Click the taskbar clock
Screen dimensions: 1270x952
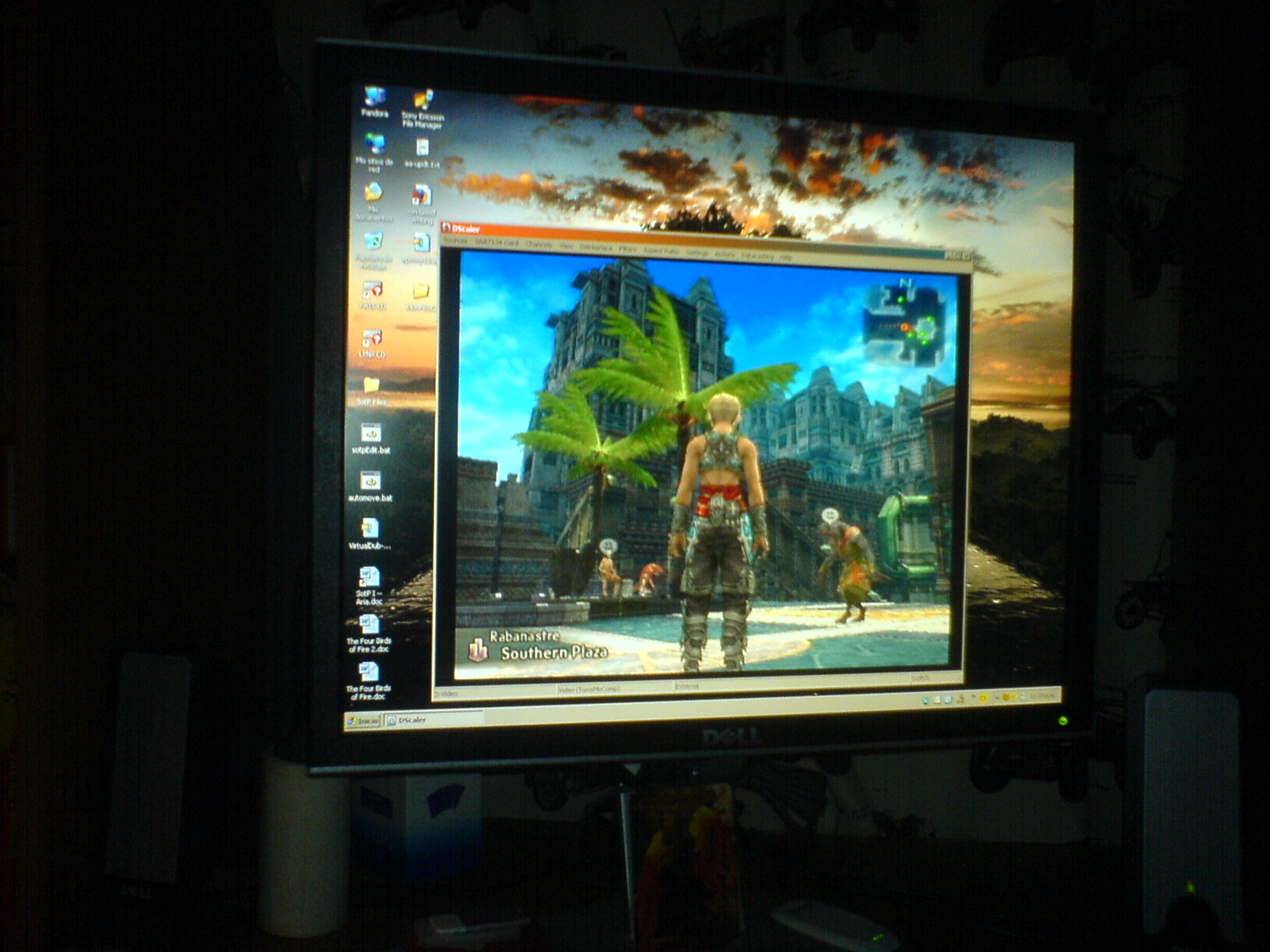[x=1043, y=695]
